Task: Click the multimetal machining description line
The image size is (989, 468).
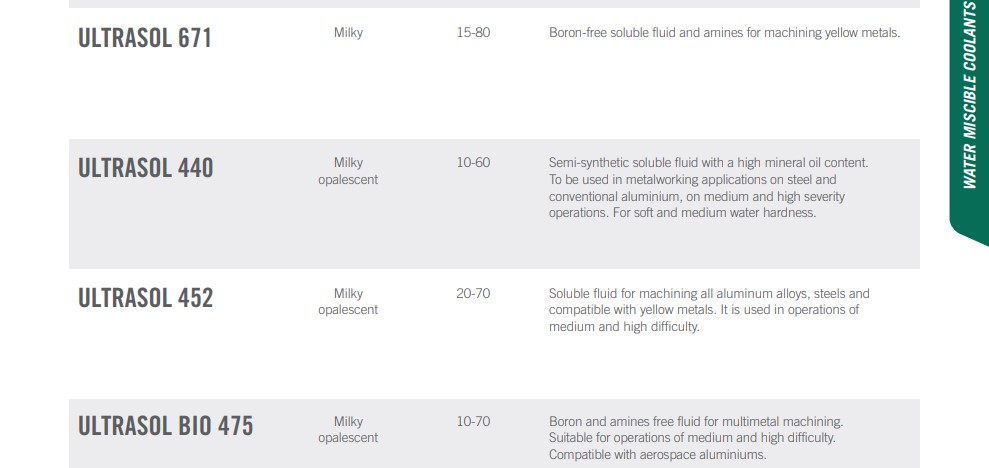Action: (696, 421)
